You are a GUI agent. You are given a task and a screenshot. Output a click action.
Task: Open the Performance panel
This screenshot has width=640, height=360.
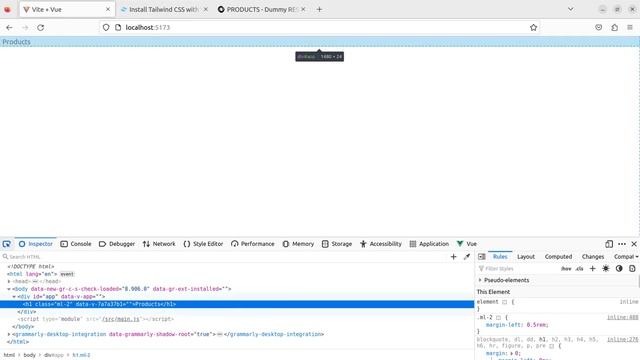pos(253,244)
